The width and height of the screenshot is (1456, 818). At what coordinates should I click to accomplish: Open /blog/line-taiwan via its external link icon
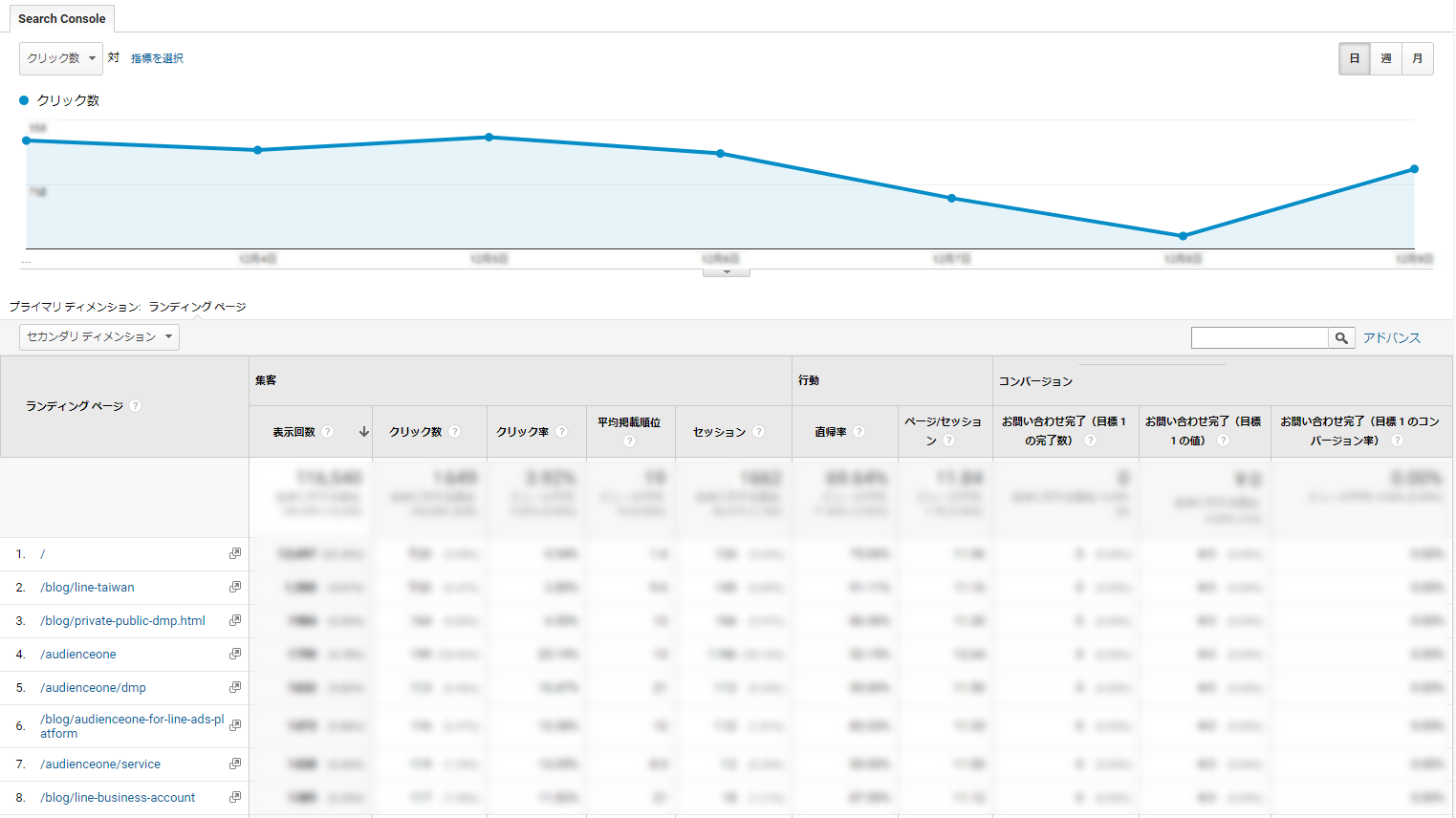coord(235,587)
